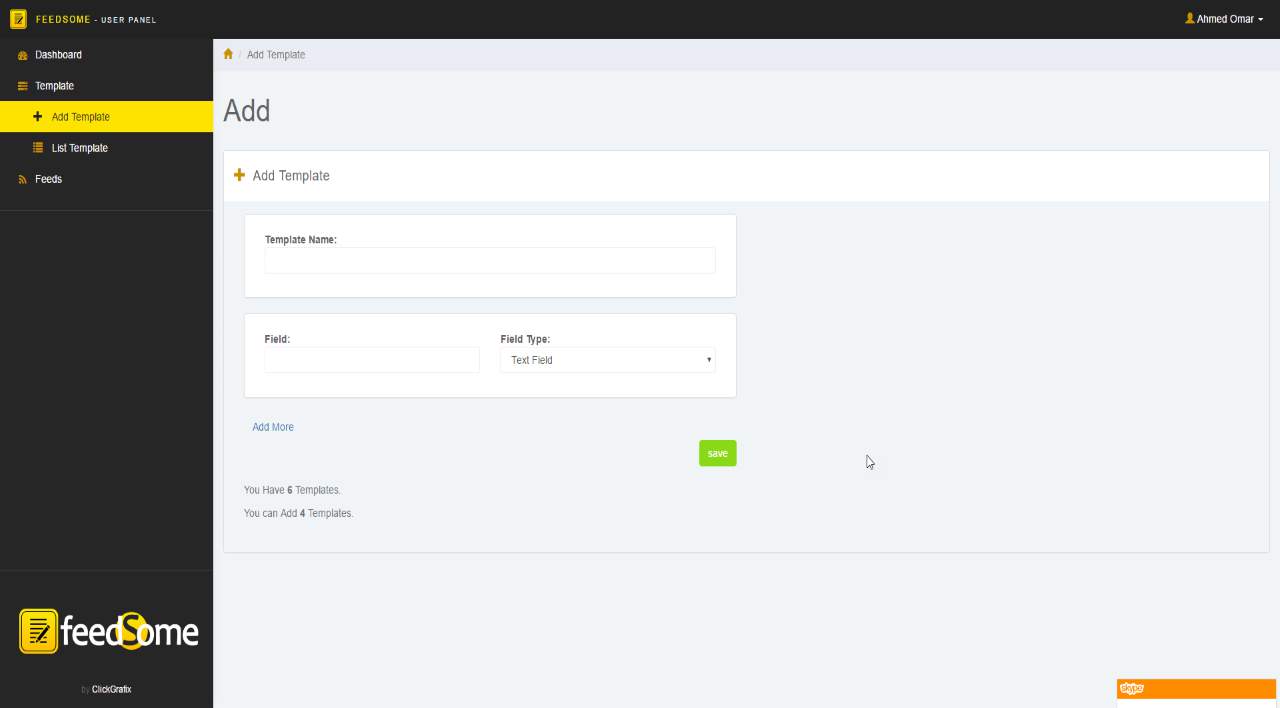
Task: Click the list icon beside List Template
Action: (x=38, y=148)
